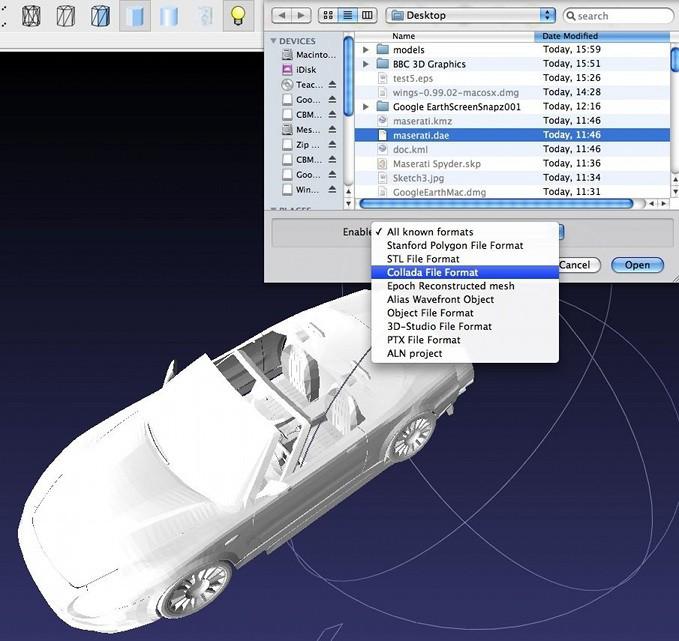Choose Epoch Reconstructed mesh format
Viewport: 679px width, 641px height.
(465, 286)
